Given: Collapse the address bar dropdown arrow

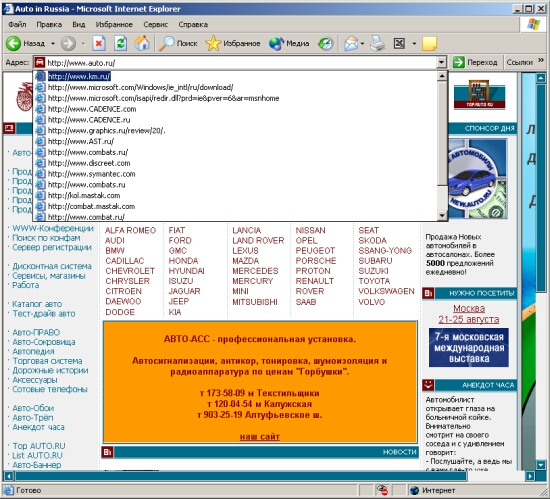Looking at the screenshot, I should (x=441, y=62).
